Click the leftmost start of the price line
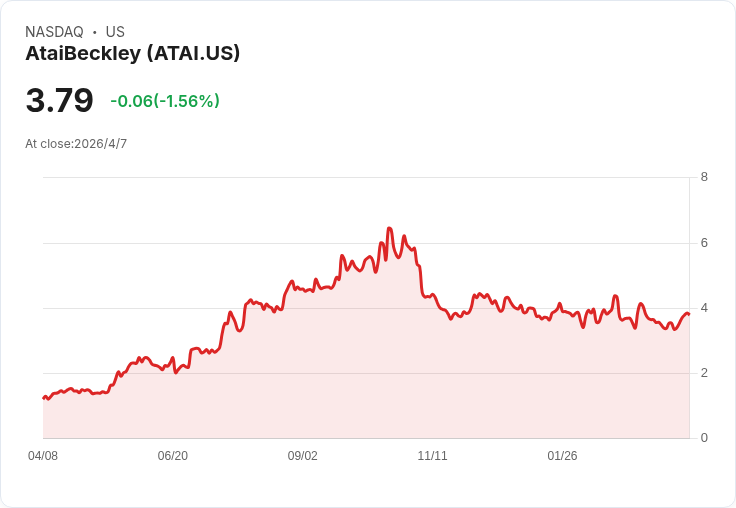This screenshot has width=736, height=508. click(43, 398)
